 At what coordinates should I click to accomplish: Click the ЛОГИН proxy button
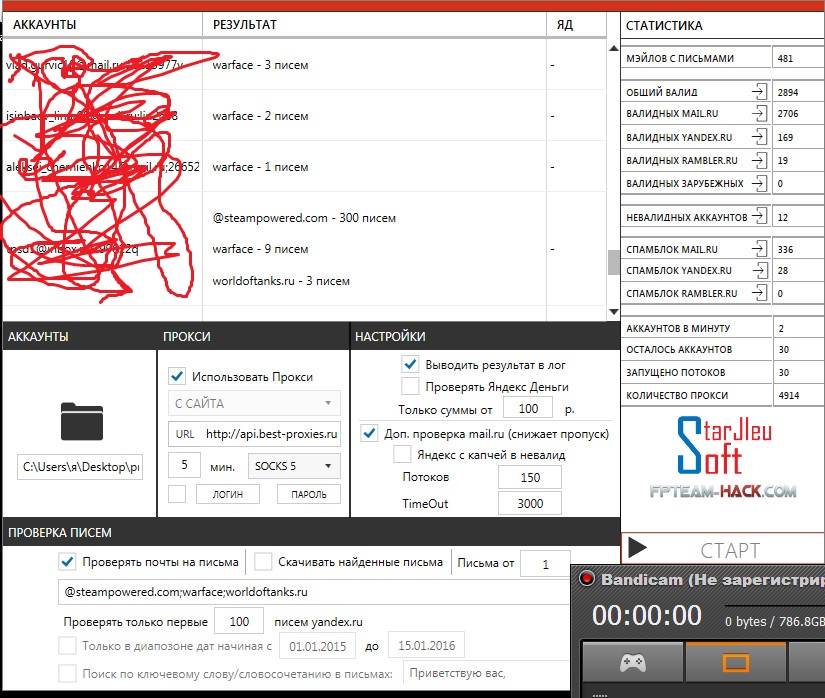click(228, 494)
